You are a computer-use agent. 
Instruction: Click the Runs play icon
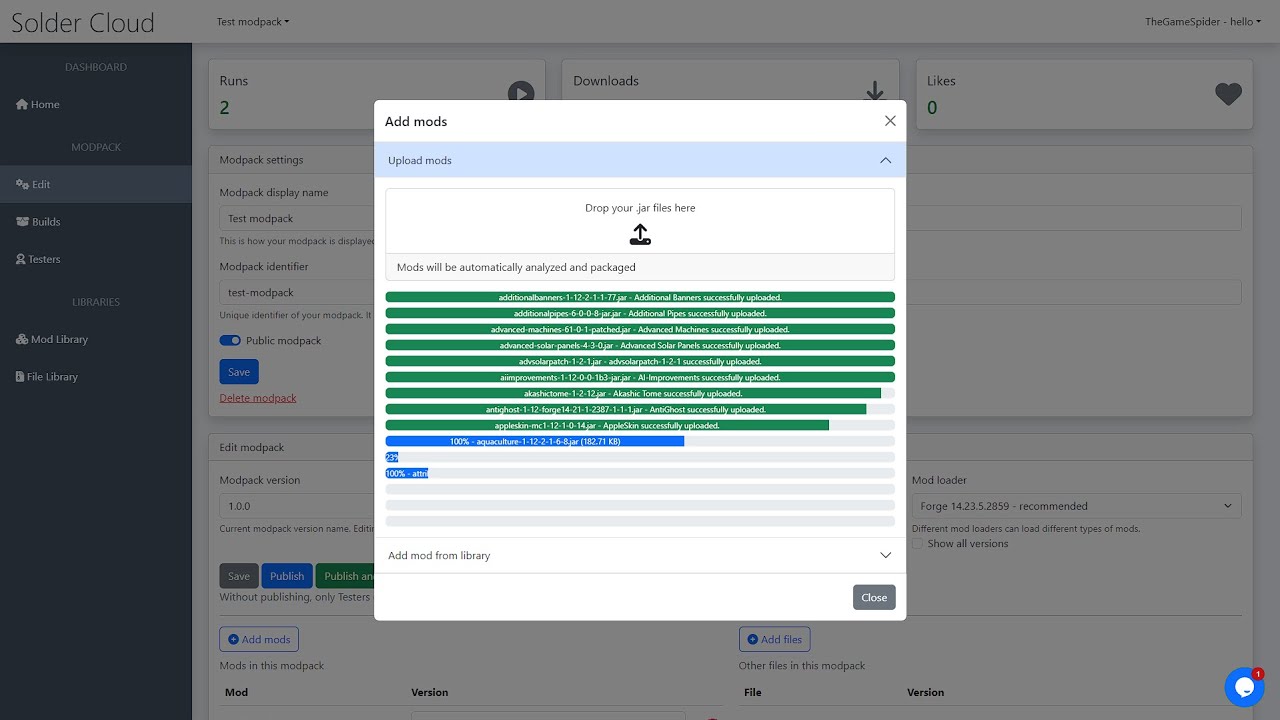tap(521, 93)
